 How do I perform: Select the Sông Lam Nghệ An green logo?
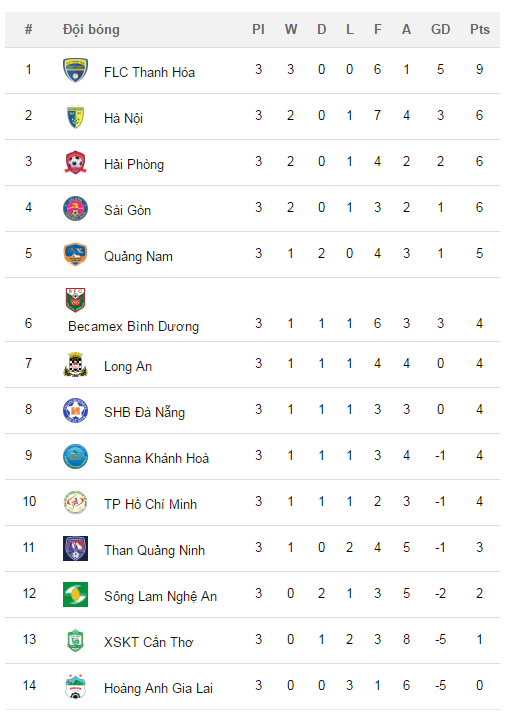[75, 594]
